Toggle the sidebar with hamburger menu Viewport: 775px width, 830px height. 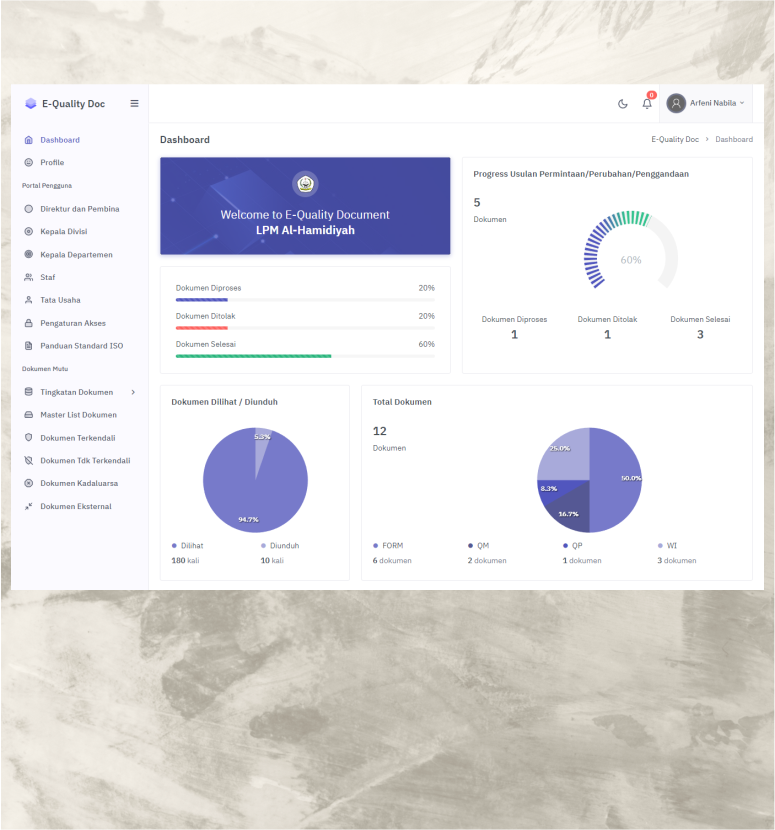coord(135,104)
